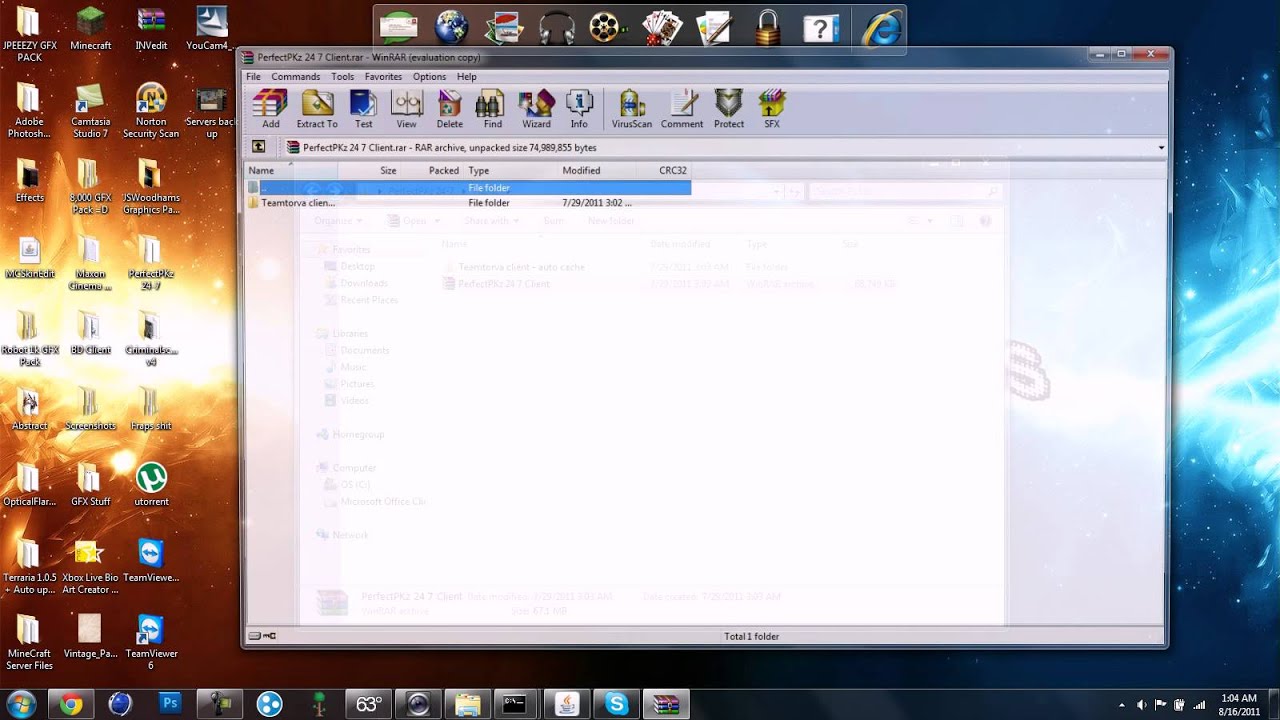This screenshot has height=720, width=1280.
Task: Sort by the Packed column
Action: 432,170
